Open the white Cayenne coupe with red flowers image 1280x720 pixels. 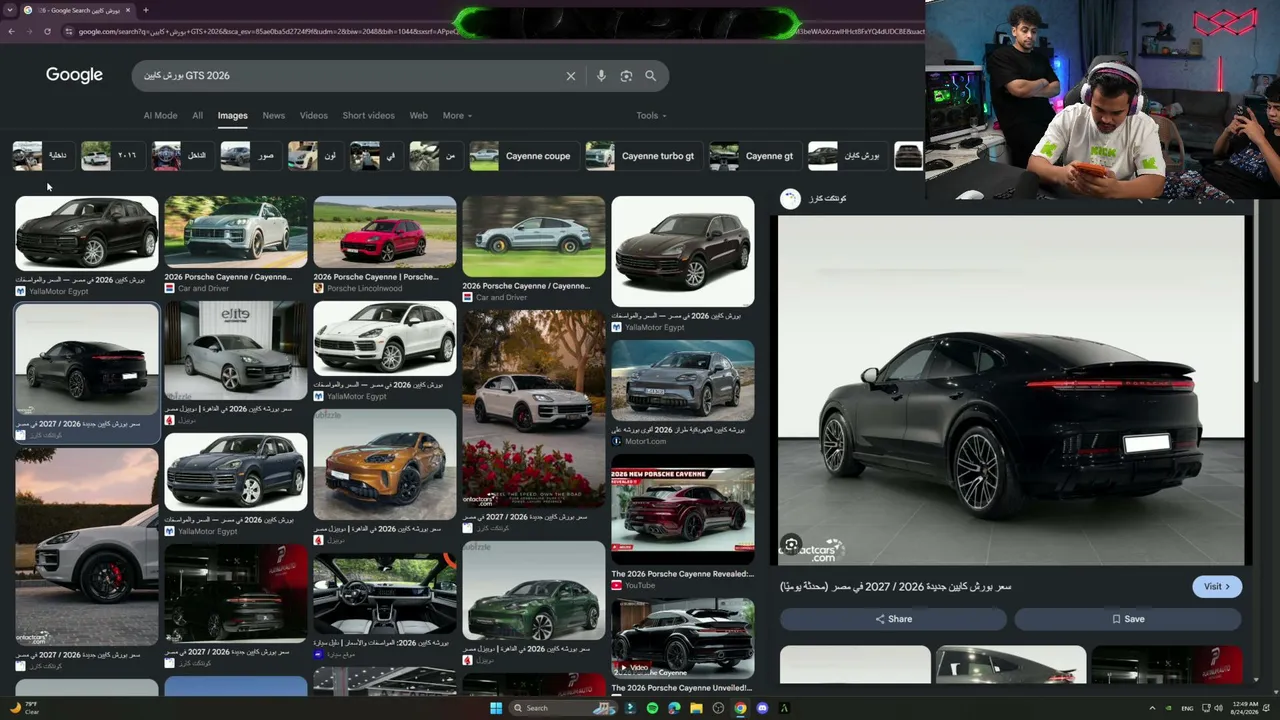click(x=534, y=409)
